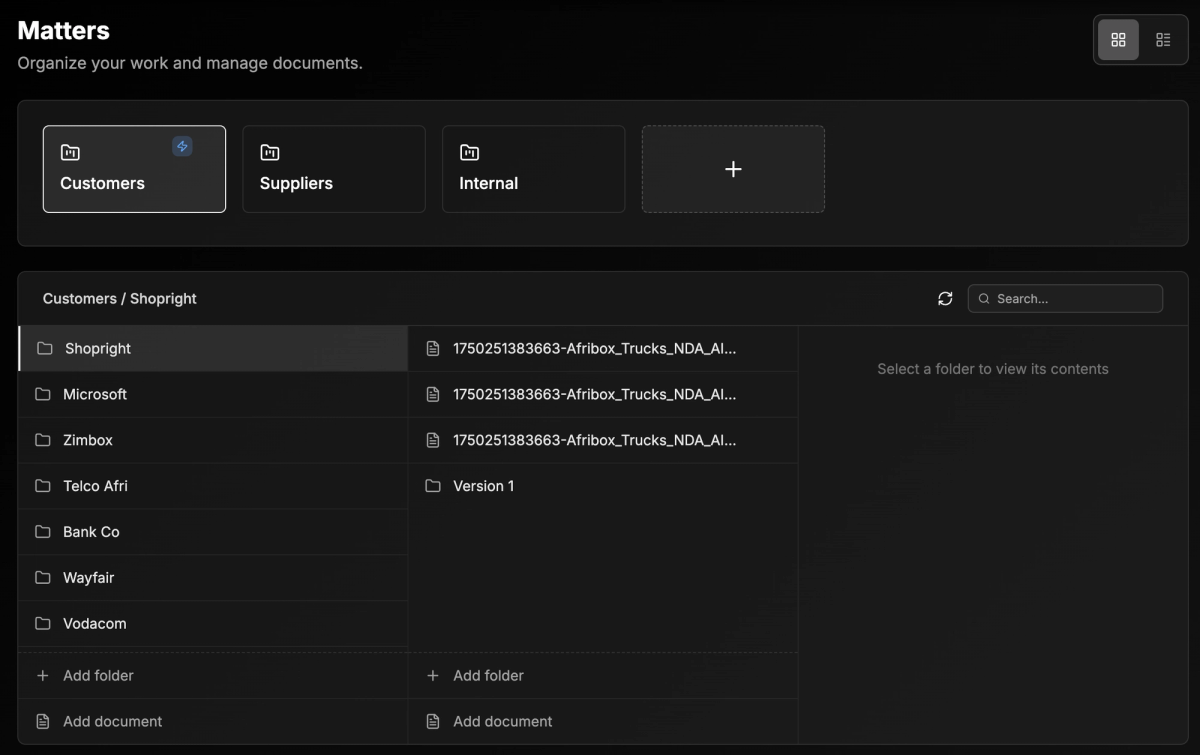Viewport: 1200px width, 755px height.
Task: Open the Microsoft folder
Action: tap(213, 394)
